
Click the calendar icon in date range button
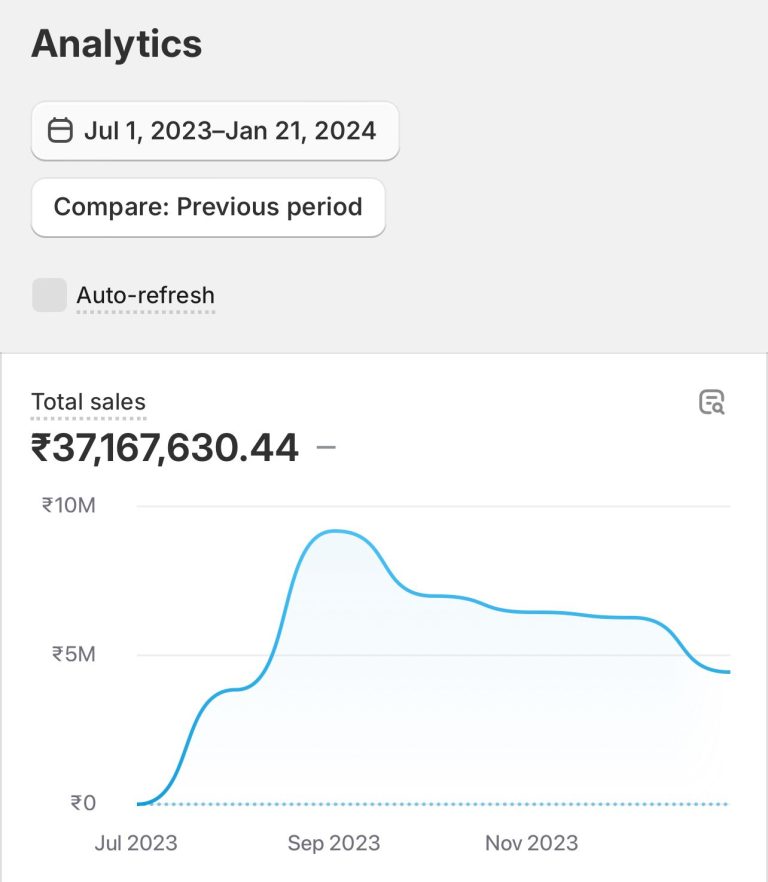[x=61, y=130]
